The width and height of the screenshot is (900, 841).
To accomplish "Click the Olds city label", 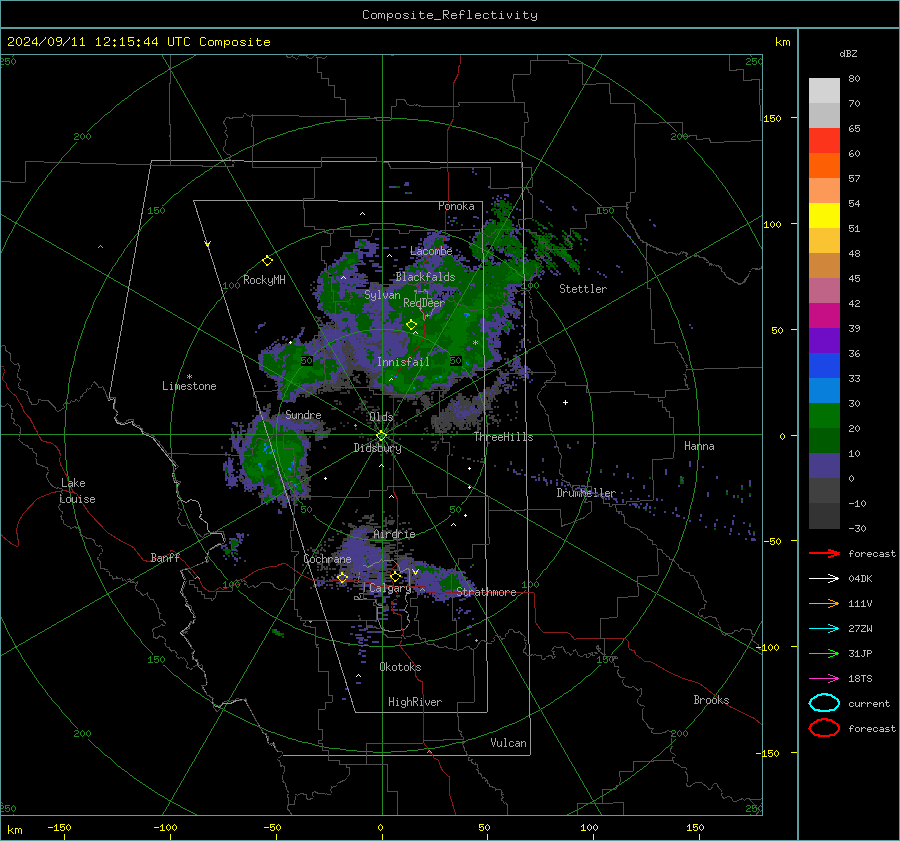I will point(381,417).
